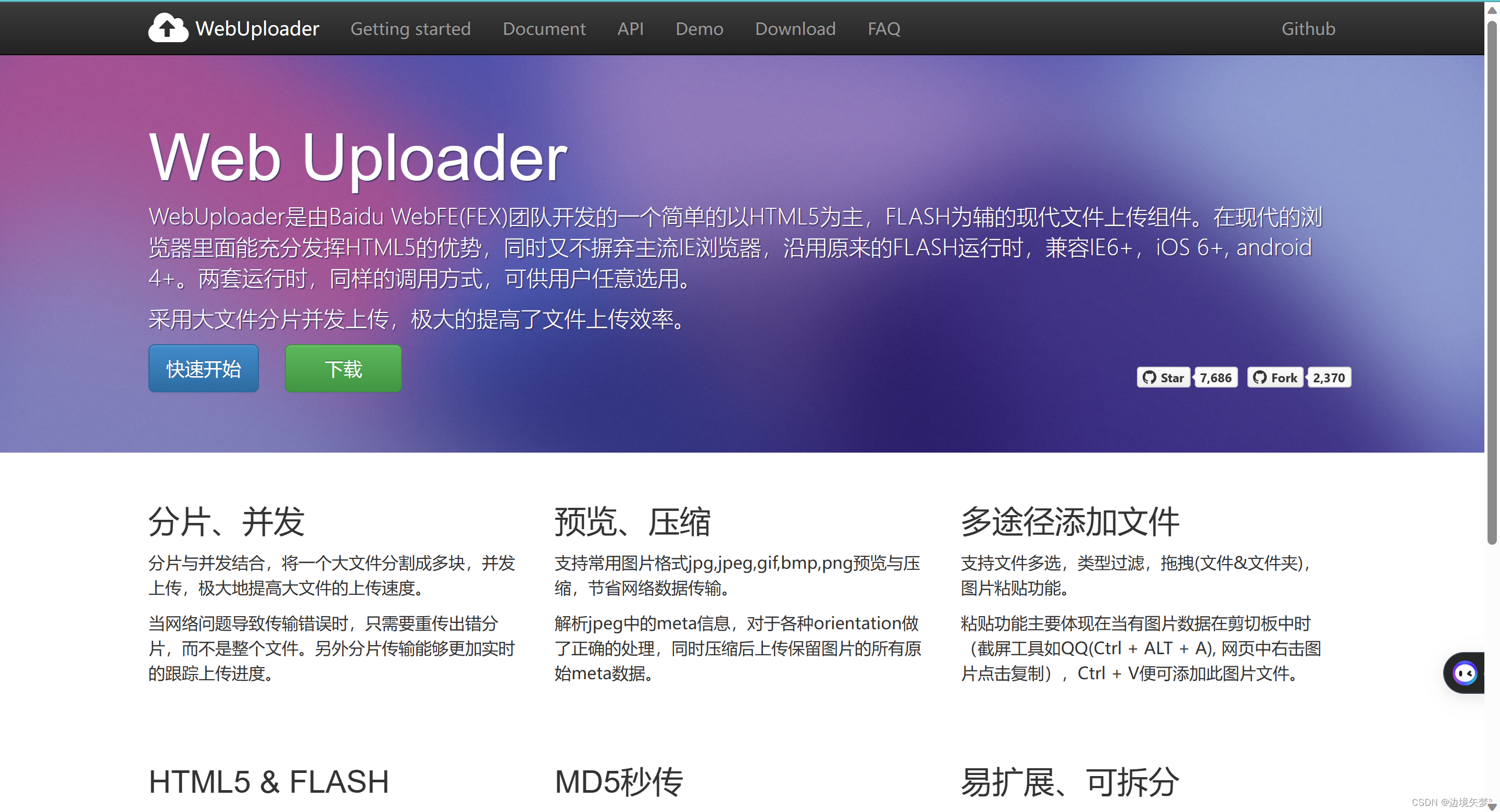Open the Getting started nav item
The image size is (1500, 812).
[410, 29]
